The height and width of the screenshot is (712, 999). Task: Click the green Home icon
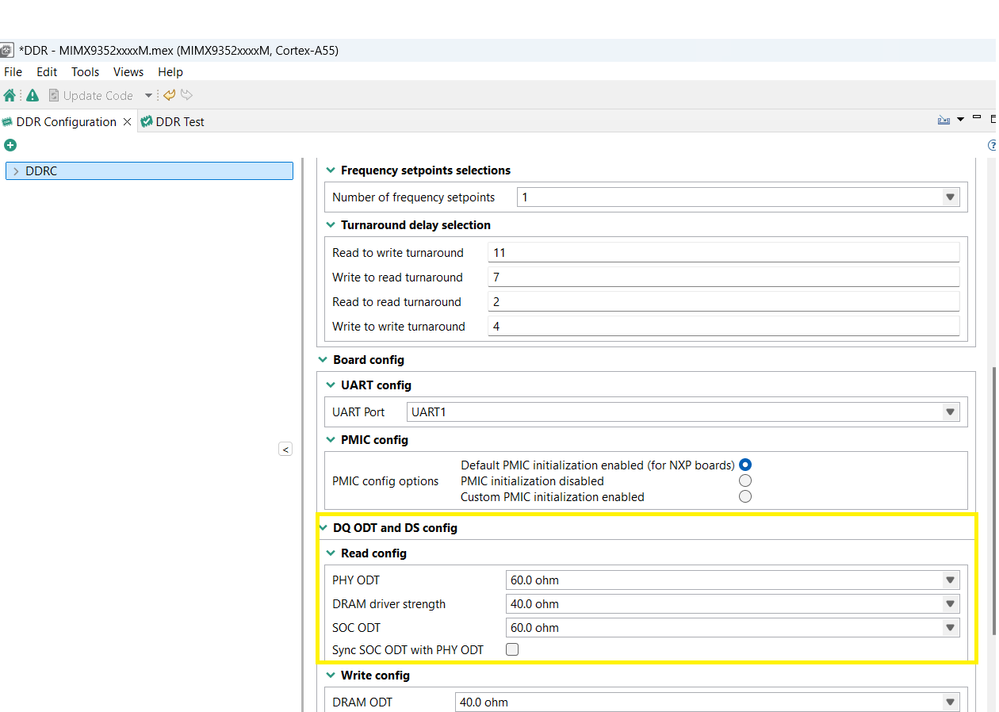(10, 96)
